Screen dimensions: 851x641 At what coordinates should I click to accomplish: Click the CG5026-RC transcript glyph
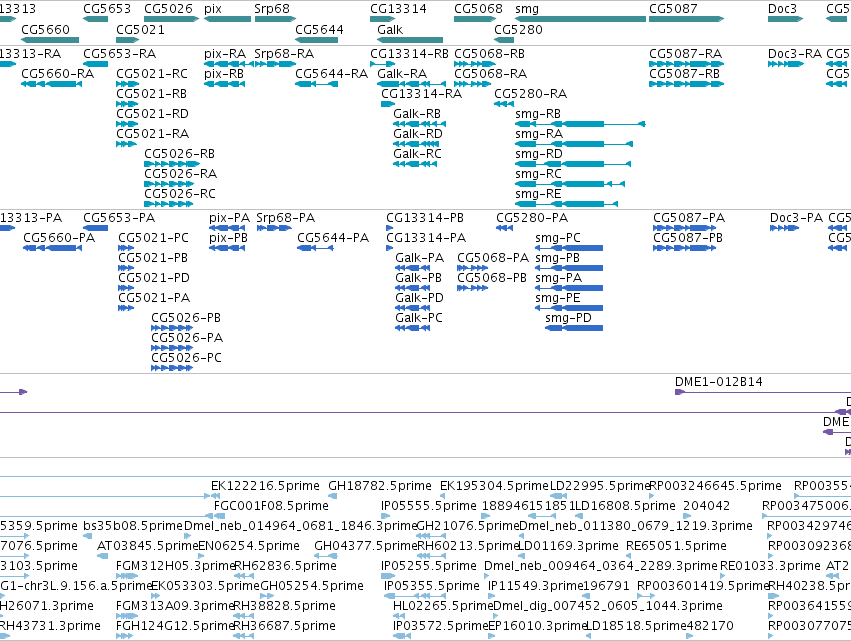pyautogui.click(x=169, y=204)
